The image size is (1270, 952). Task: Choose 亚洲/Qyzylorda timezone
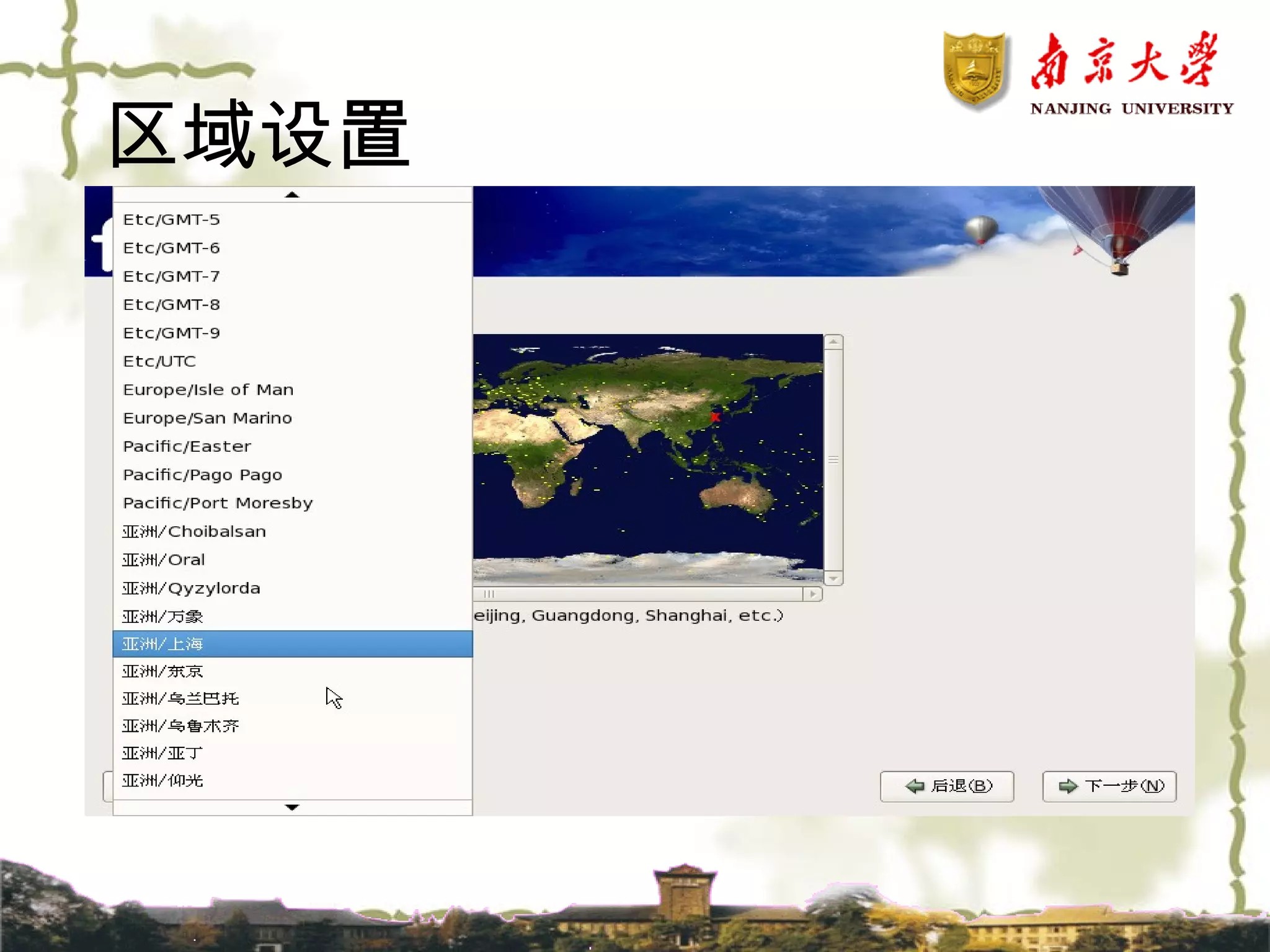292,588
